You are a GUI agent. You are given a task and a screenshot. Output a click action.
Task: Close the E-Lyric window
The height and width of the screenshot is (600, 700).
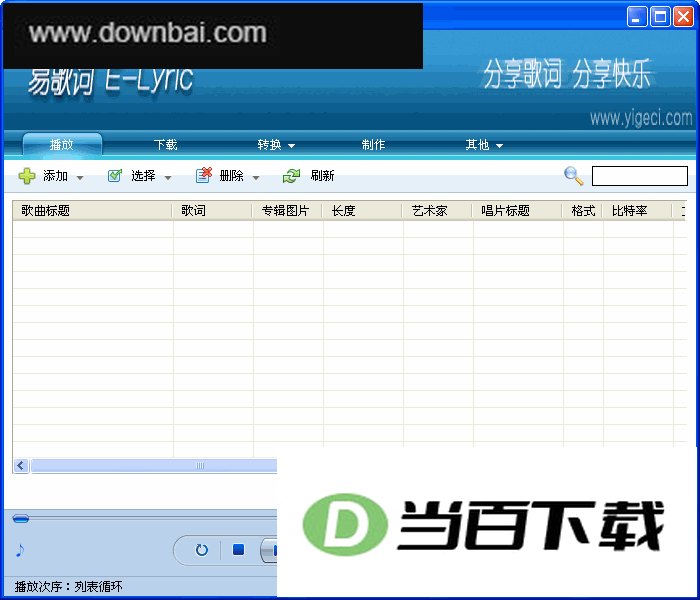point(683,17)
